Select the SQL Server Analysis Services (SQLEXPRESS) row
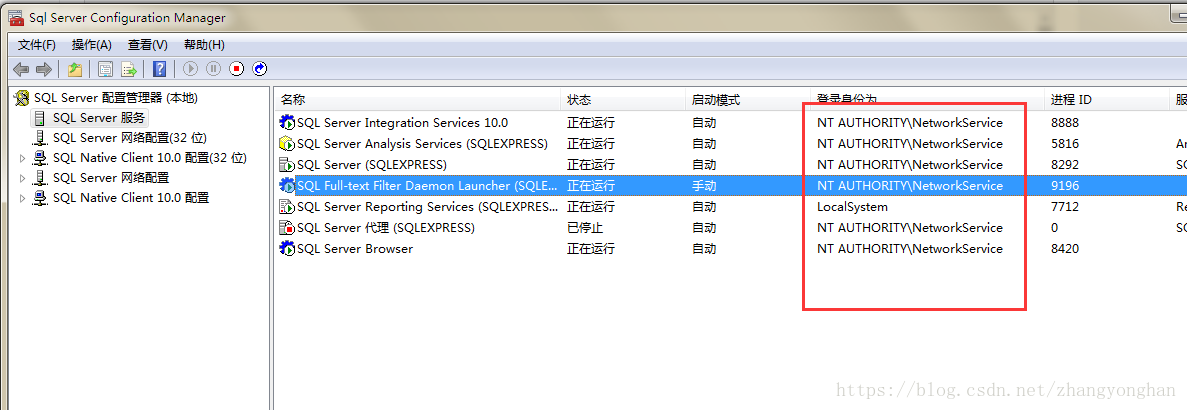Screen dimensions: 1187x410 422,144
